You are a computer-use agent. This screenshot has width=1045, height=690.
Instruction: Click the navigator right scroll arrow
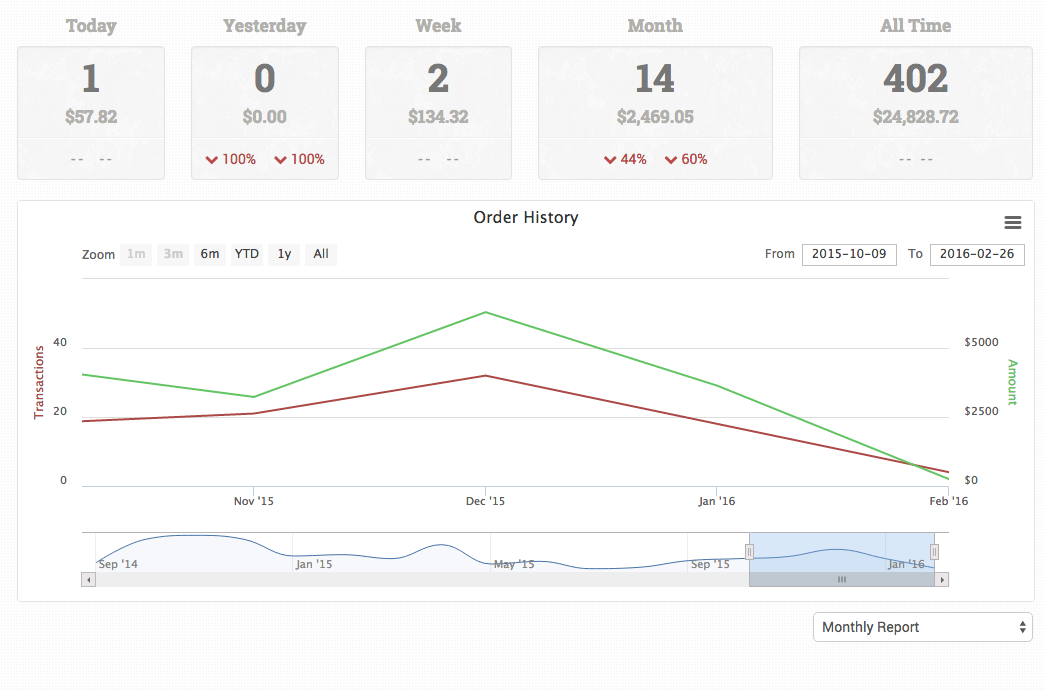[x=942, y=578]
